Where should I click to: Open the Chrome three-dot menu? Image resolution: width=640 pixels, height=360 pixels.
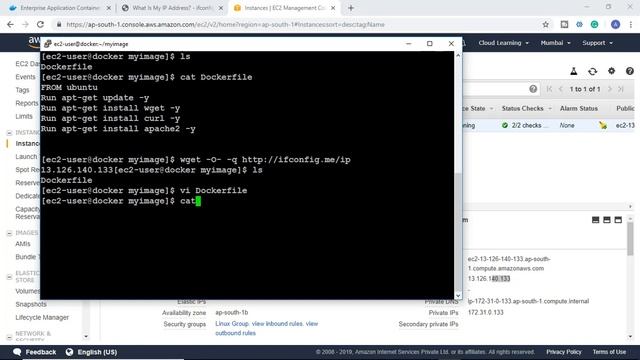click(x=631, y=24)
